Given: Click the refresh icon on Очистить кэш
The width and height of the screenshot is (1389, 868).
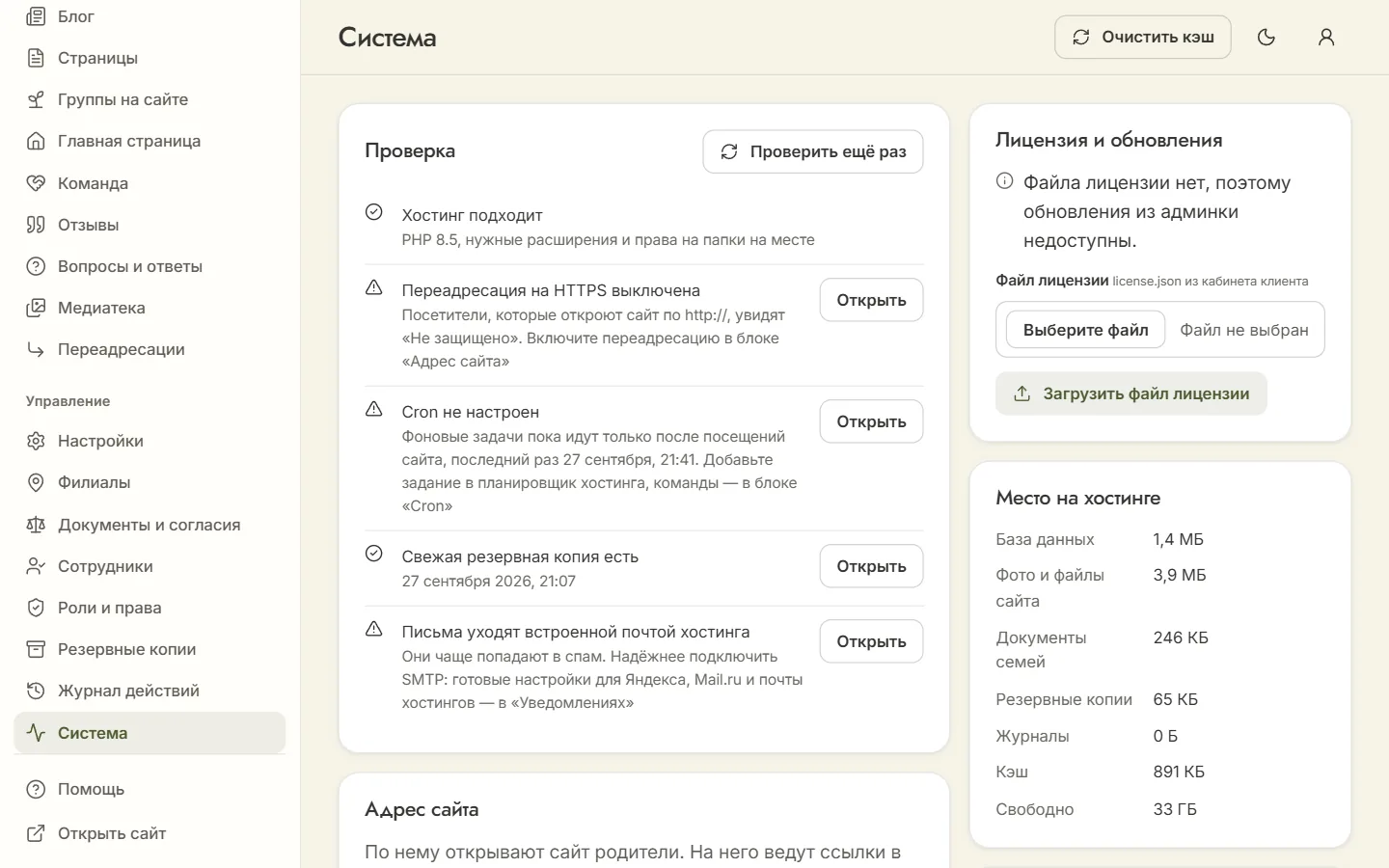Looking at the screenshot, I should click(1081, 37).
